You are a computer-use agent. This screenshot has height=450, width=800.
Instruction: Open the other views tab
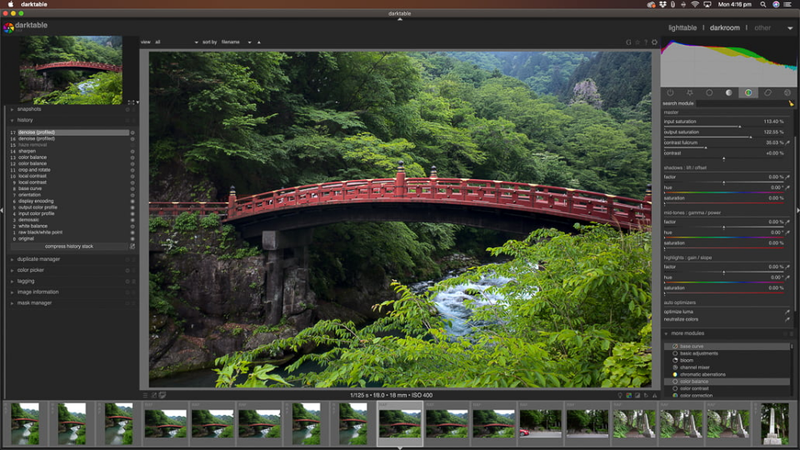(x=763, y=28)
